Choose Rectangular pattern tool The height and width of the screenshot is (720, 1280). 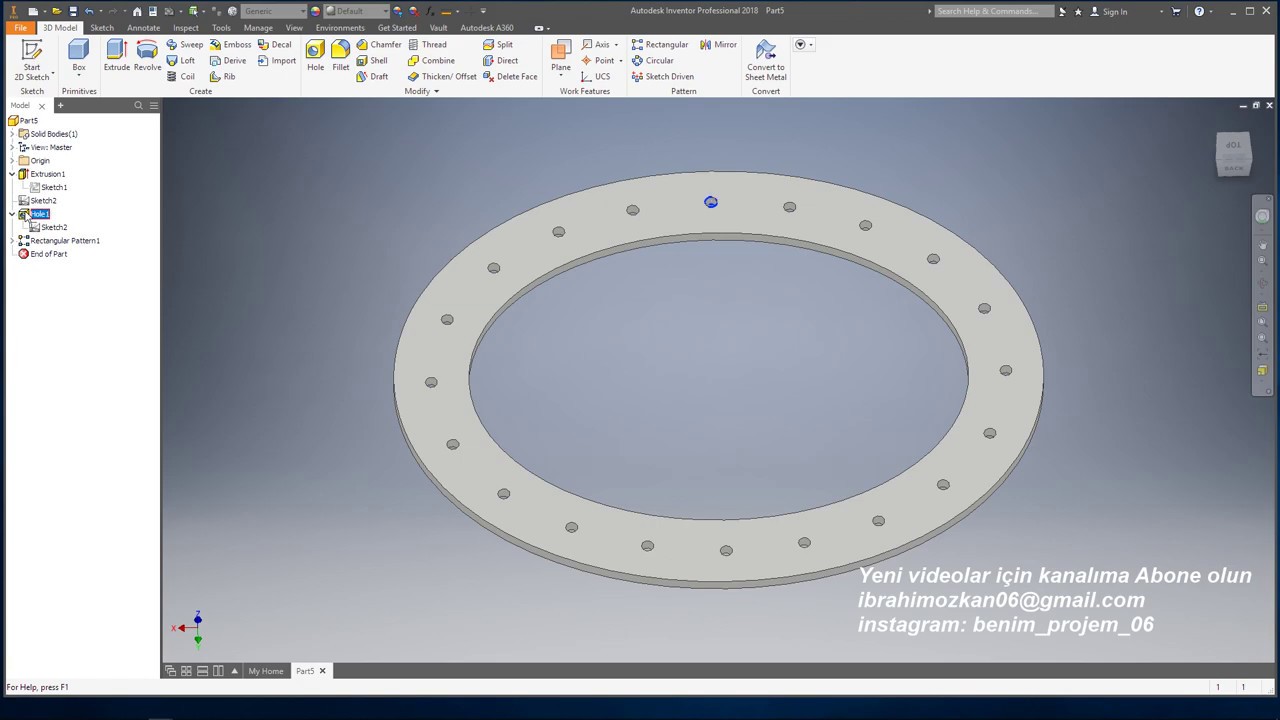click(660, 45)
